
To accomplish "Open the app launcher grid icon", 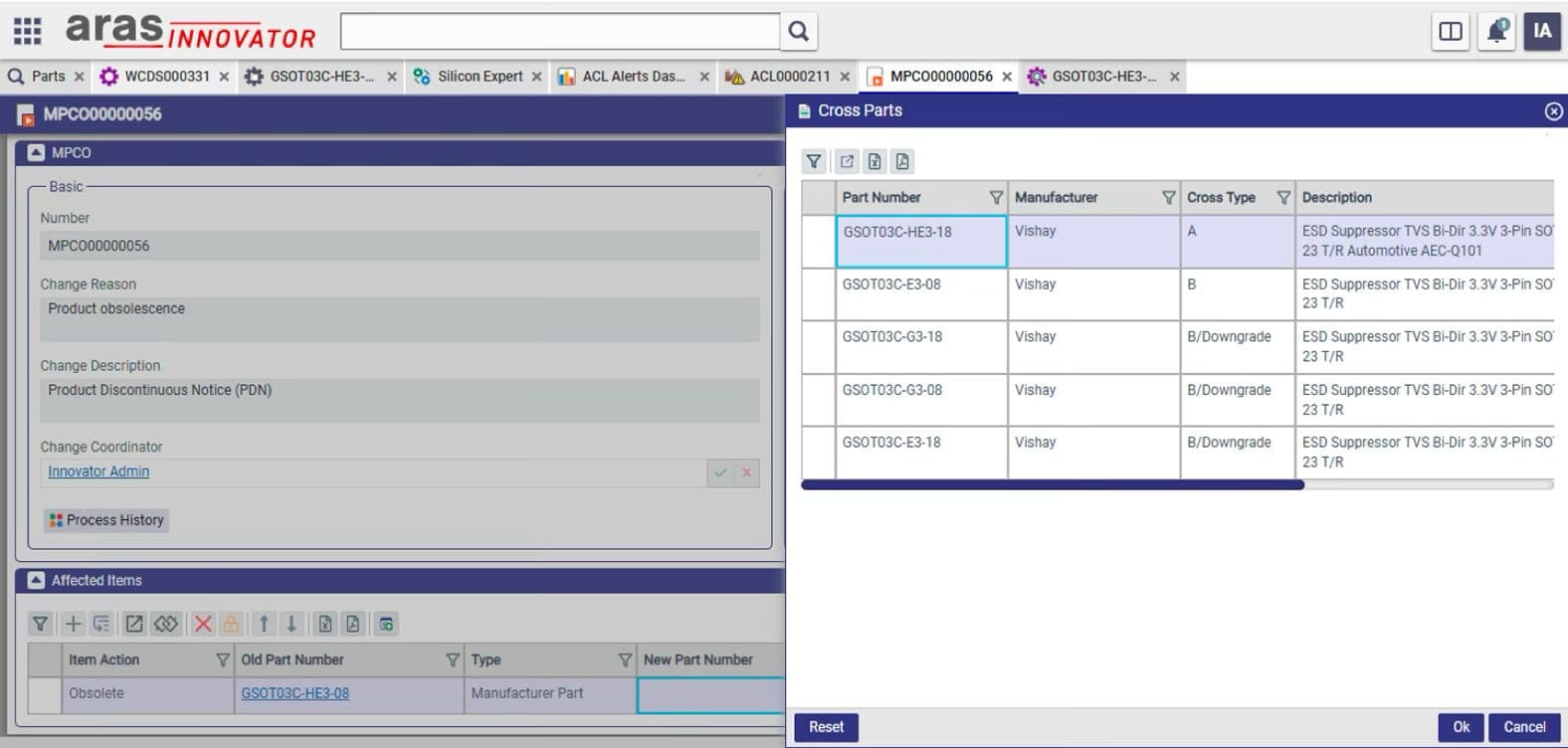I will [27, 31].
